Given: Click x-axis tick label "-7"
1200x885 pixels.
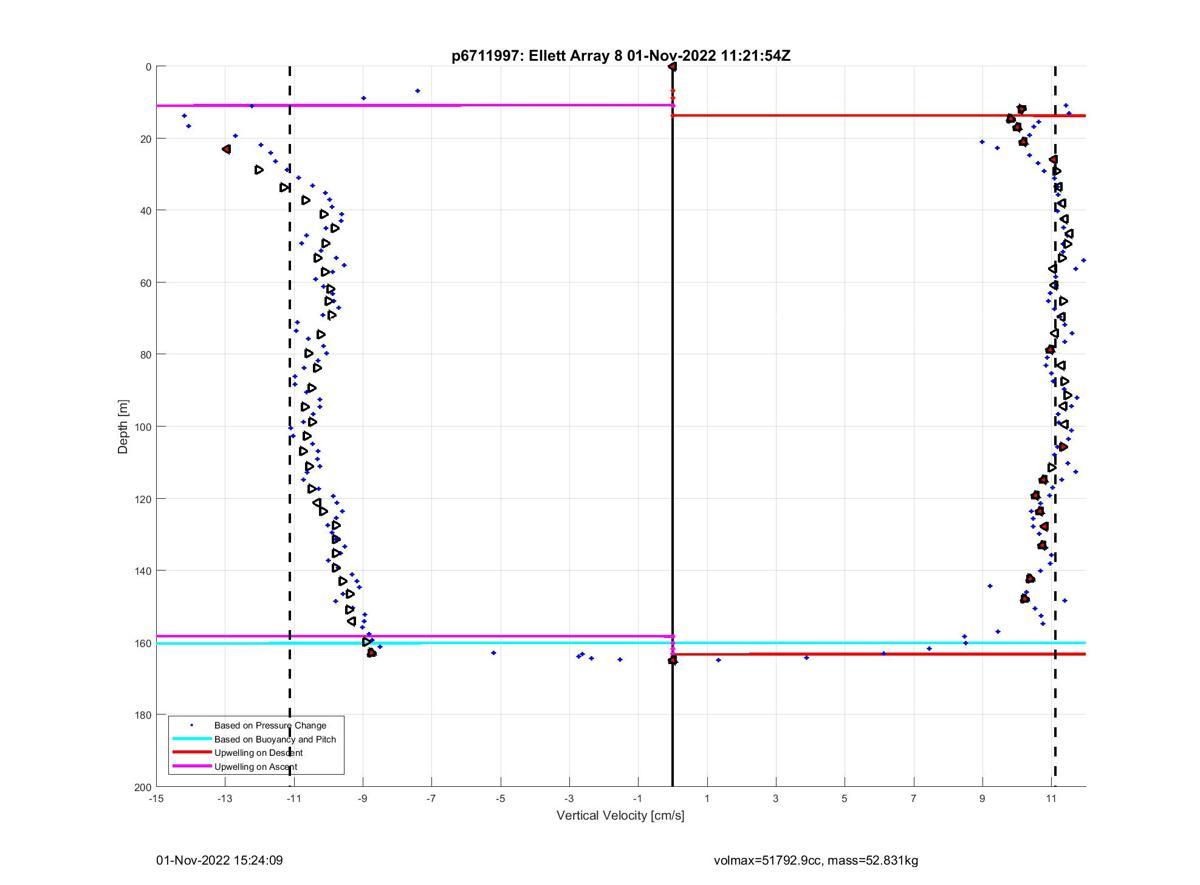Looking at the screenshot, I should coord(431,798).
